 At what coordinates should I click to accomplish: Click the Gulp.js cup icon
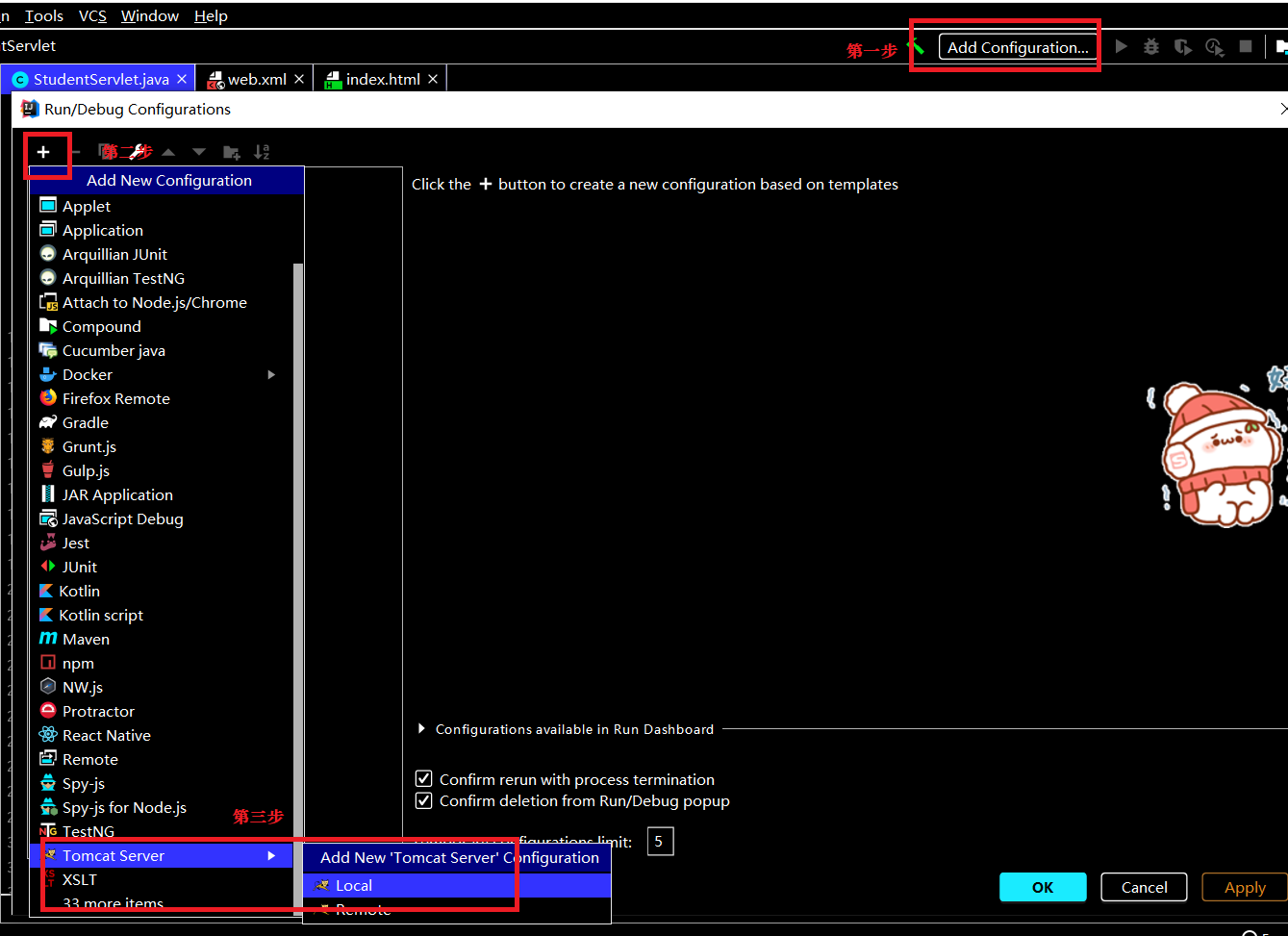pyautogui.click(x=48, y=470)
